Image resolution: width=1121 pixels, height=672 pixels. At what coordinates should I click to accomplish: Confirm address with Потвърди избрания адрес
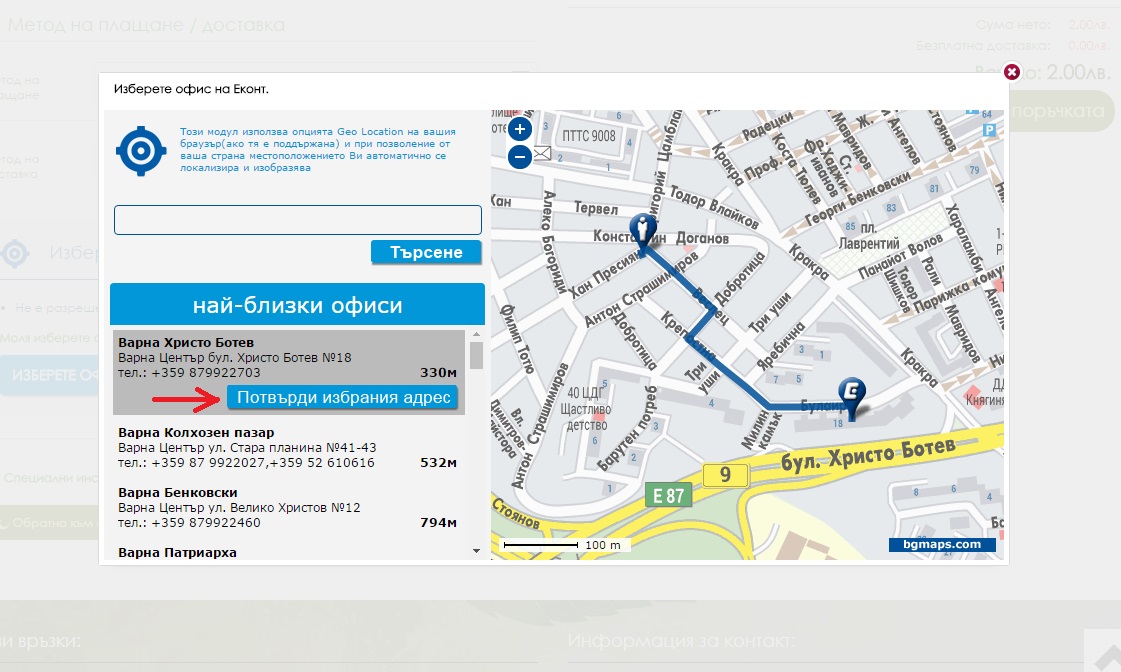342,398
